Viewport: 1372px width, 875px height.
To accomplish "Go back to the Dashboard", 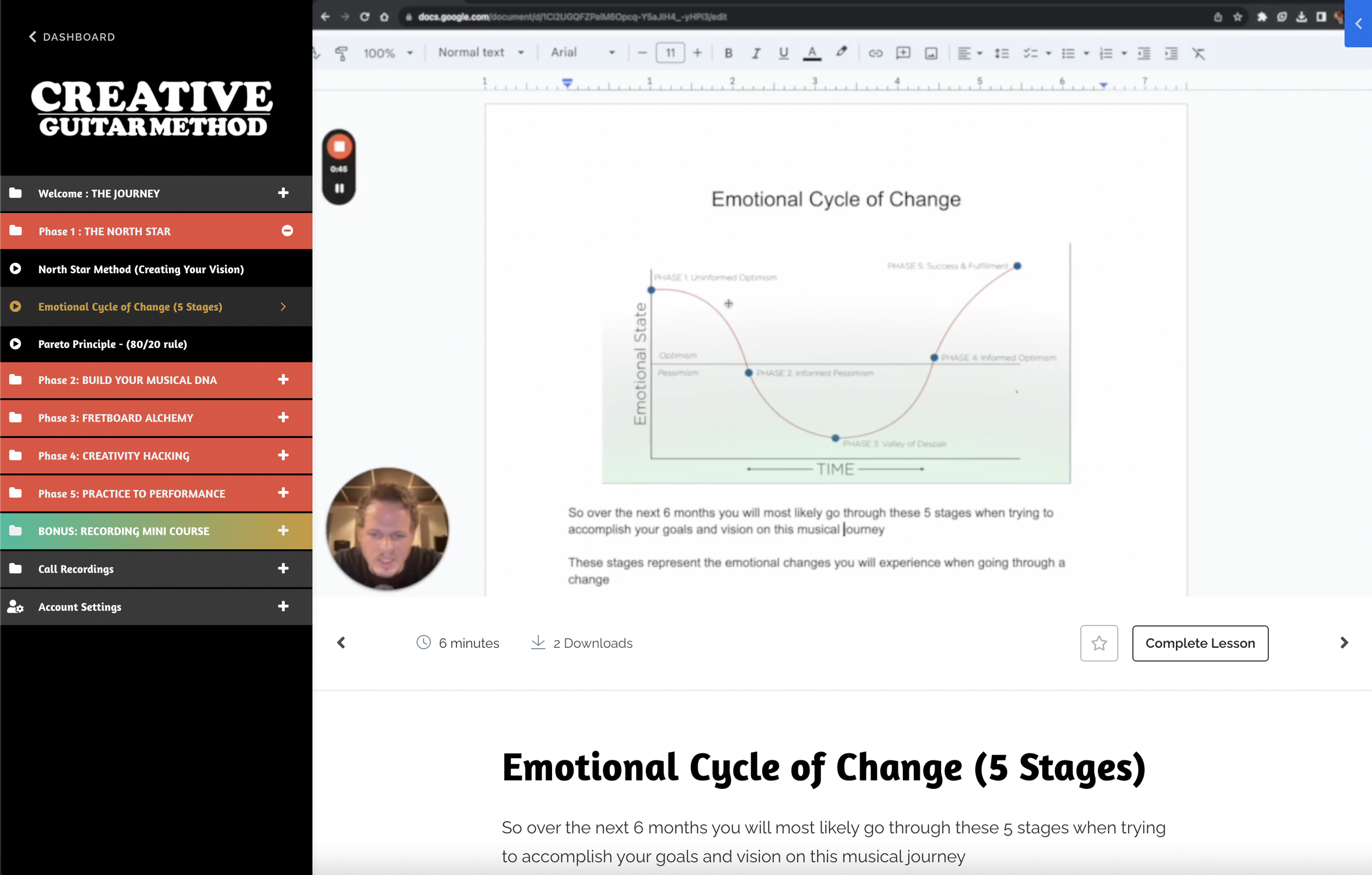I will (x=72, y=37).
